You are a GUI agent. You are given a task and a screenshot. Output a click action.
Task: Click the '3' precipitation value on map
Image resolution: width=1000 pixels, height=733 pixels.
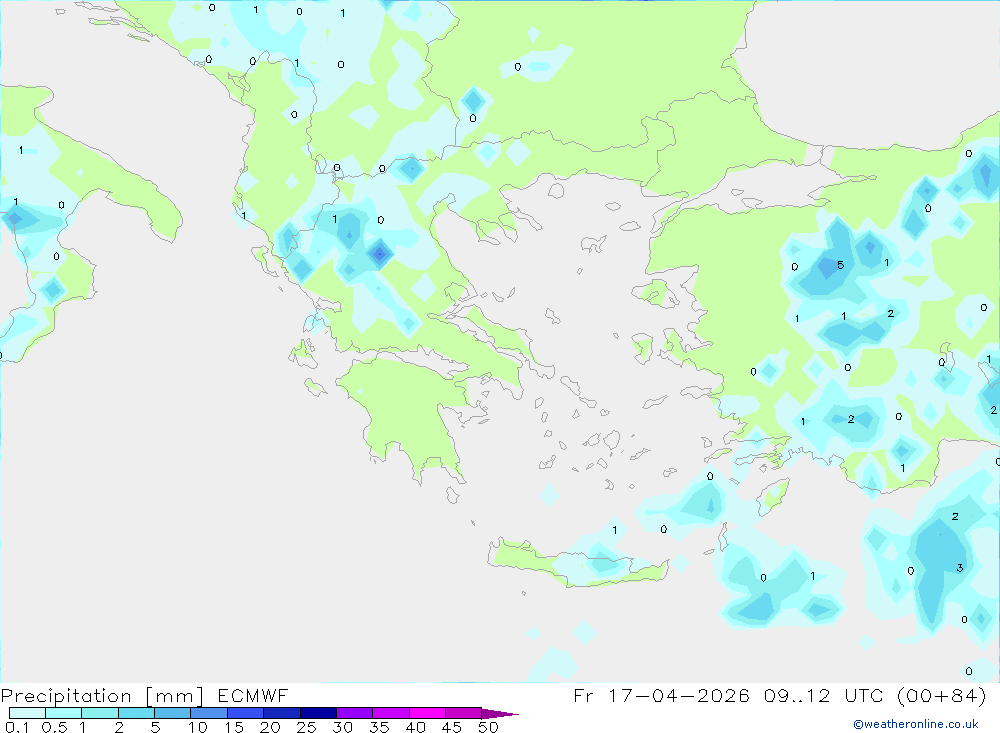pos(960,568)
